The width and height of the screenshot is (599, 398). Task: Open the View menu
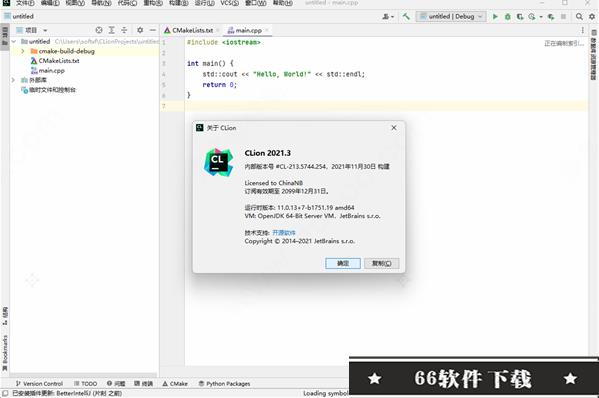75,3
